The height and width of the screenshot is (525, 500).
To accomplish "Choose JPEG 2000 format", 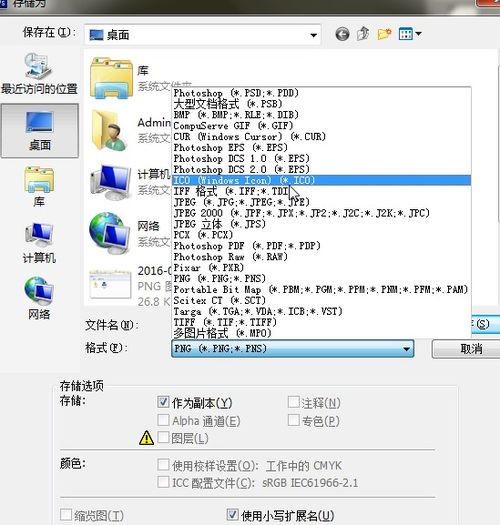I will point(322,213).
